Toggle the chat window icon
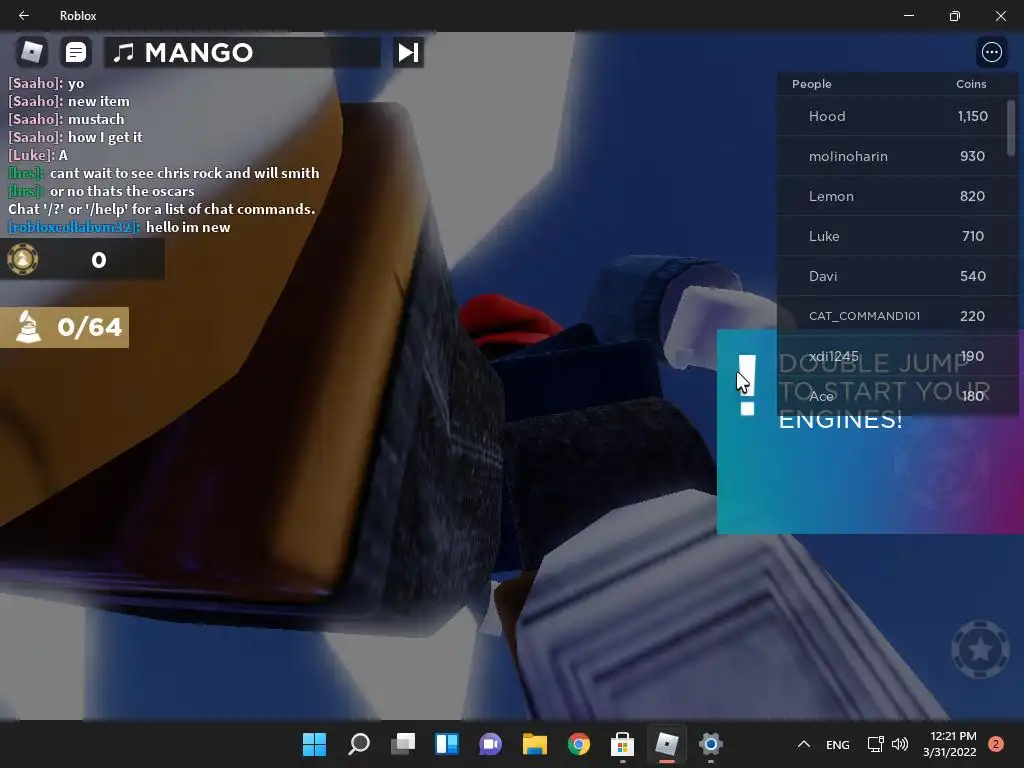This screenshot has height=768, width=1024. click(x=76, y=52)
